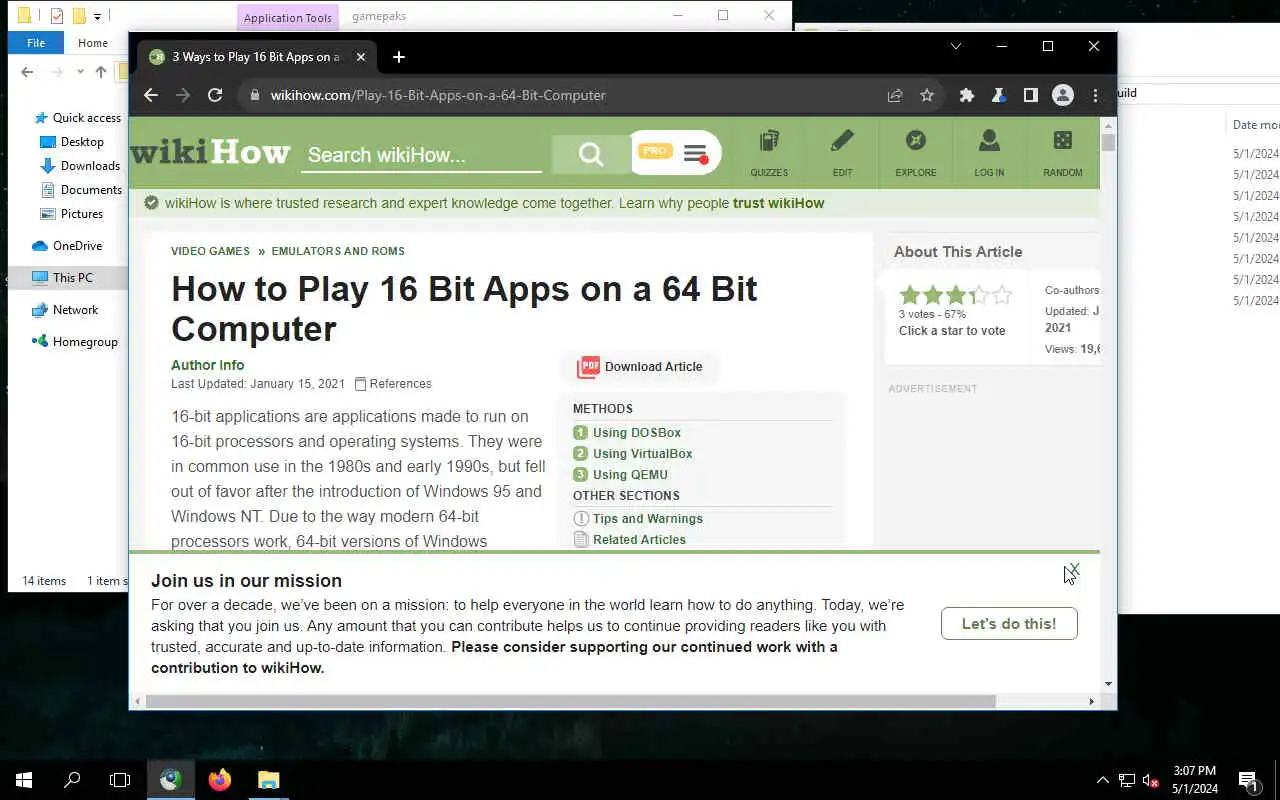Select Application Tools ribbon tab

288,17
